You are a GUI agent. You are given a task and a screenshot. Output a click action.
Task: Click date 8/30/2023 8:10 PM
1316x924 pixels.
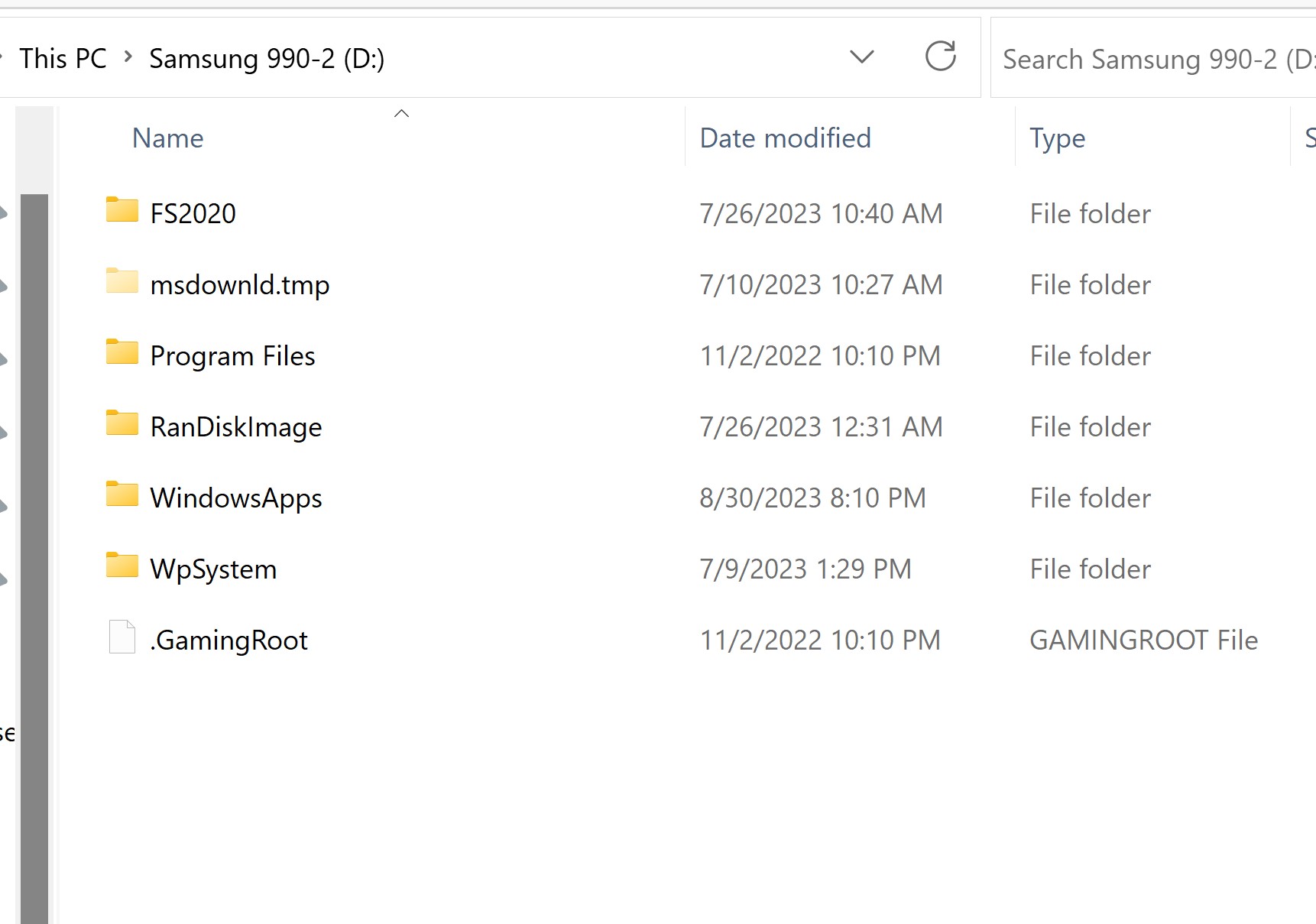(813, 498)
